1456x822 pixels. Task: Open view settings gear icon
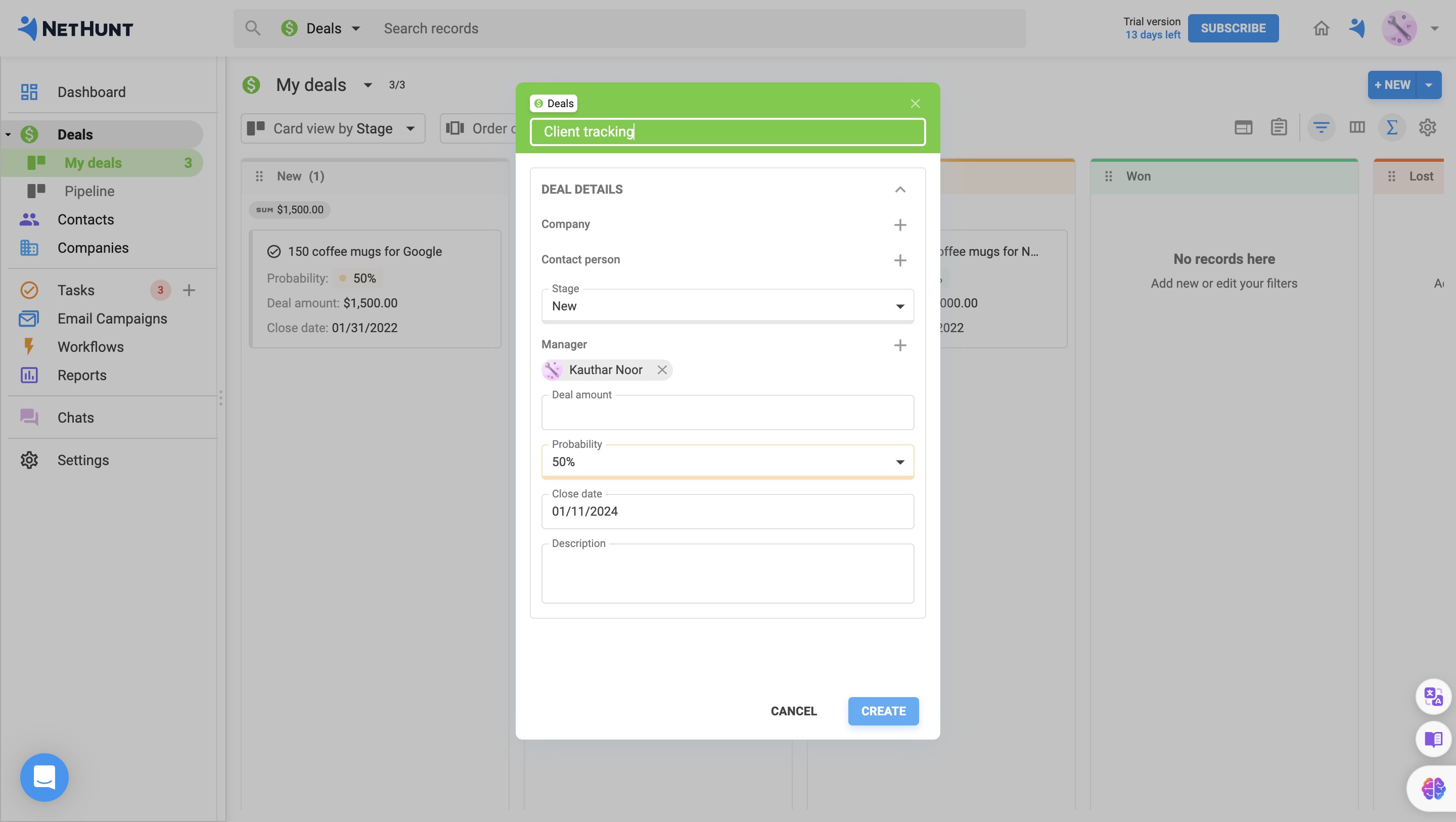(1427, 128)
